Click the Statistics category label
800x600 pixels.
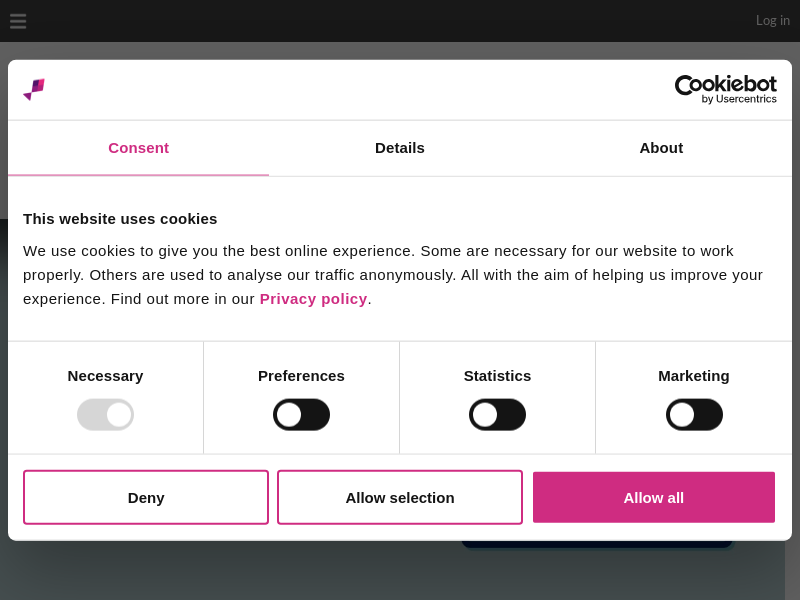[x=497, y=376]
